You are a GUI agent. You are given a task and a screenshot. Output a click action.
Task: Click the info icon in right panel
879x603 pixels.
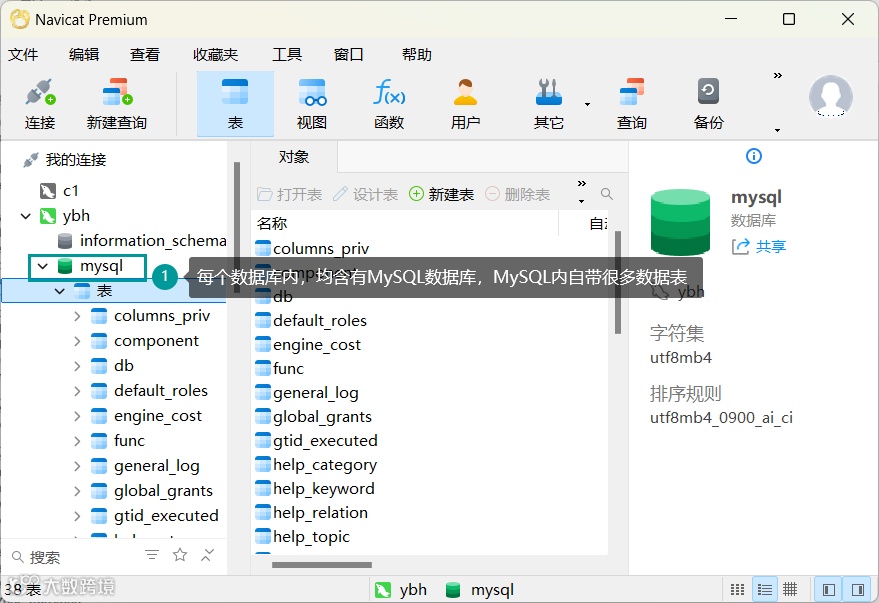[753, 156]
